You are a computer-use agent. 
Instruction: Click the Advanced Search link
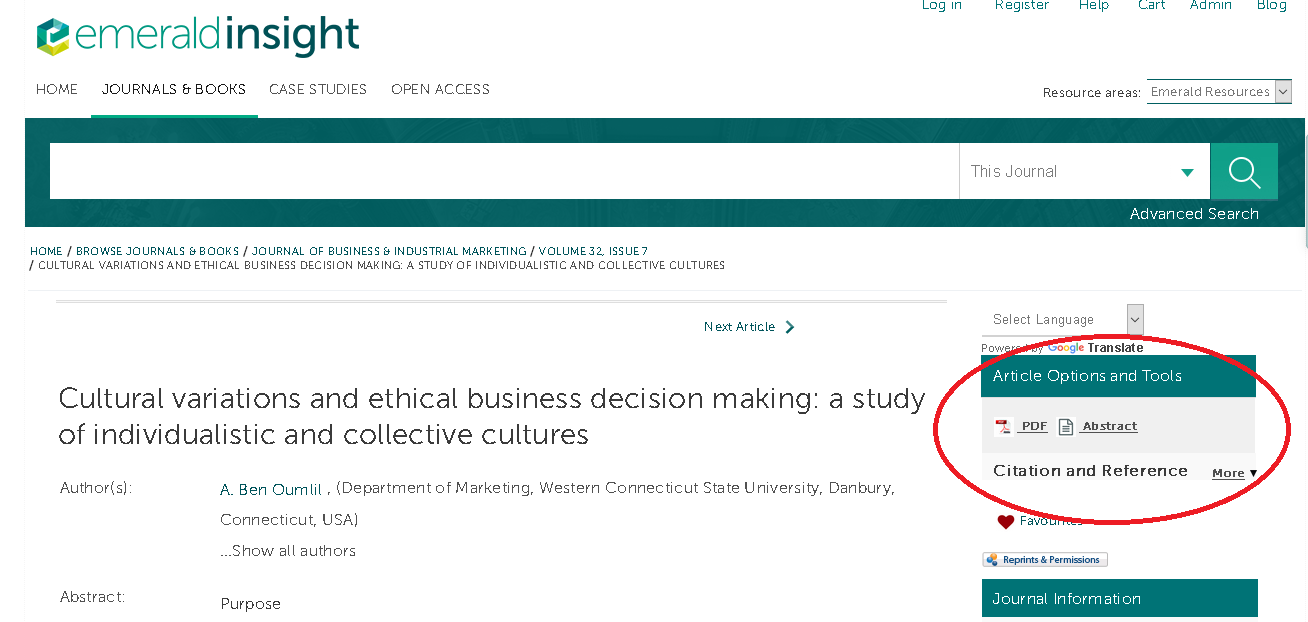click(1194, 214)
